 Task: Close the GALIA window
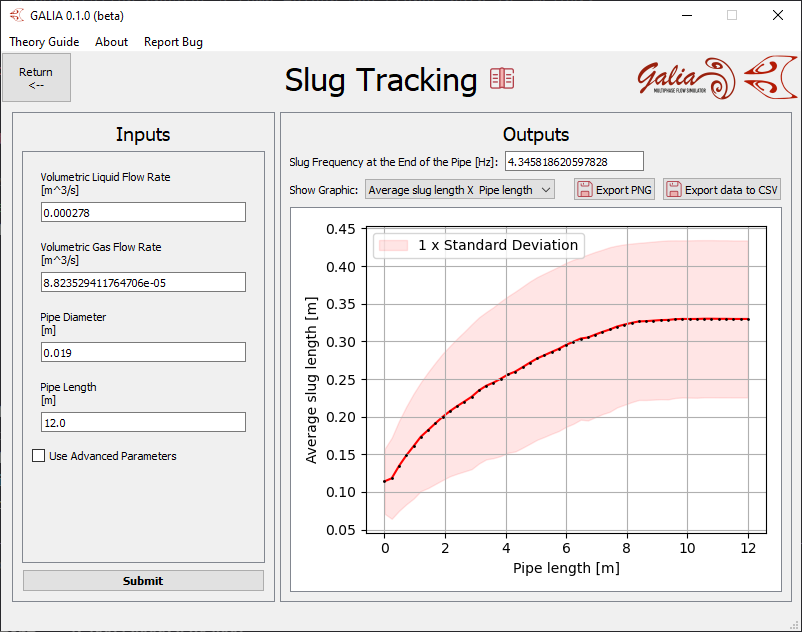pyautogui.click(x=777, y=15)
